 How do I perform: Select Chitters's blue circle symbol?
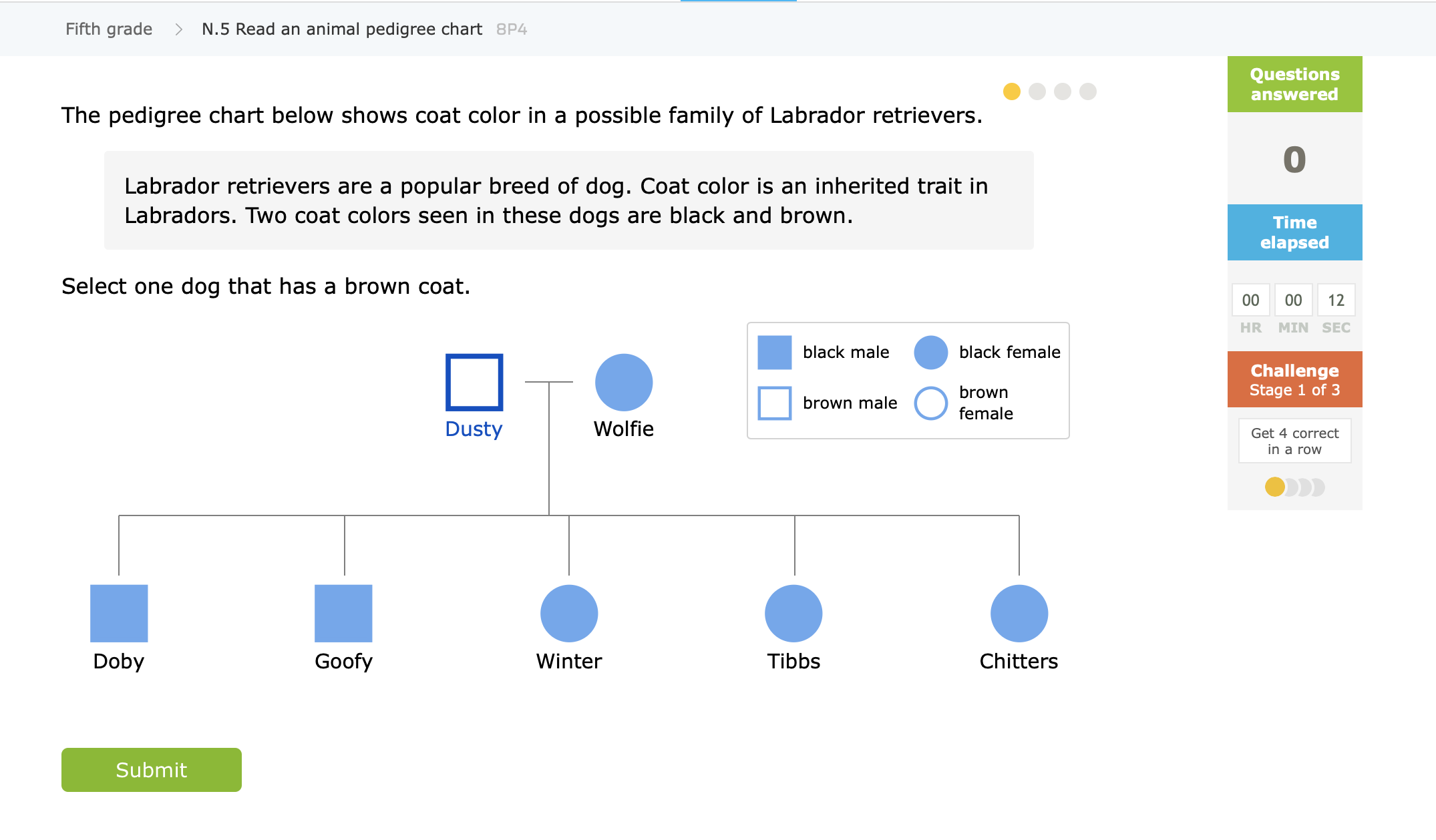point(1019,614)
